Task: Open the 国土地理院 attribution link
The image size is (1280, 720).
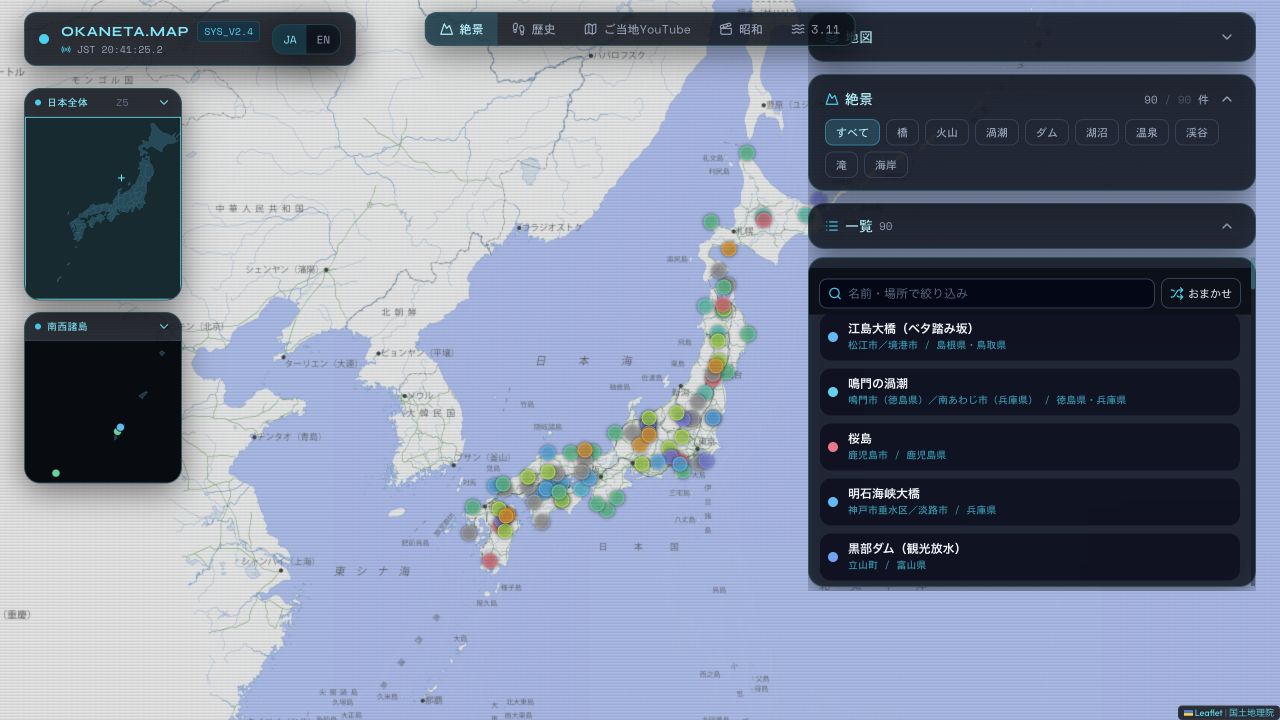Action: pos(1251,713)
